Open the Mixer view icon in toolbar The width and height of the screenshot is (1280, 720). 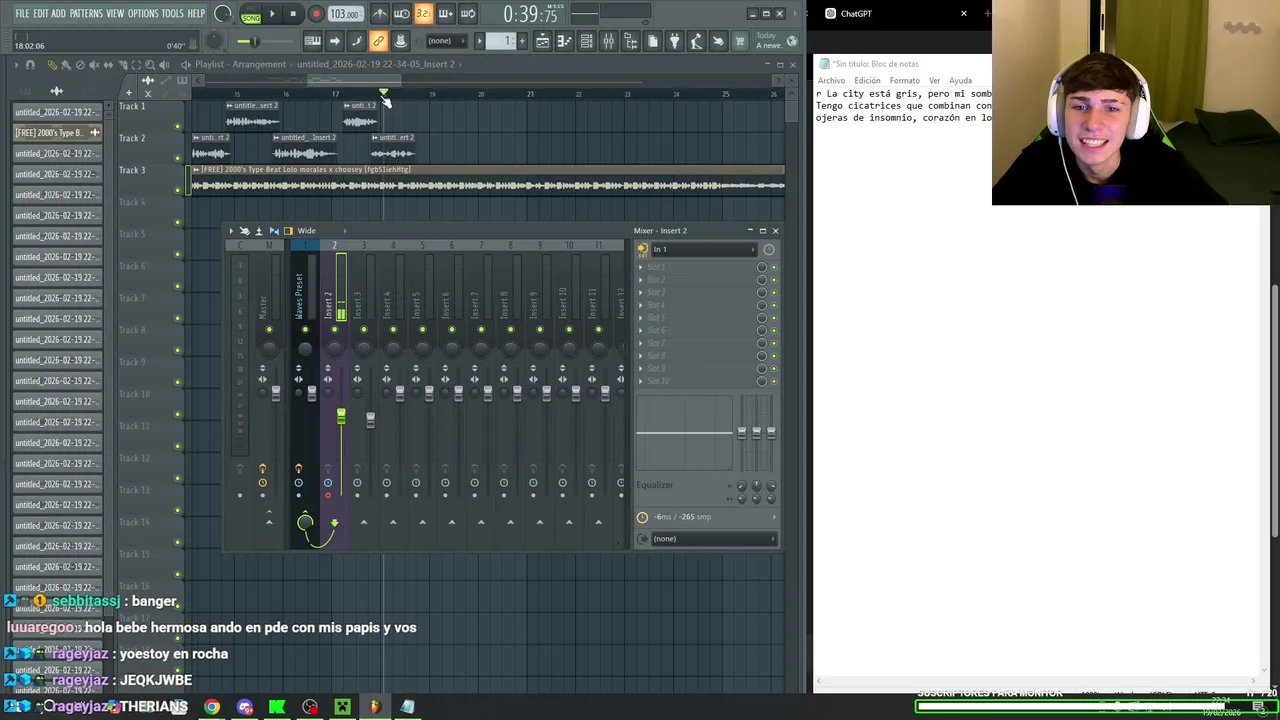click(608, 41)
